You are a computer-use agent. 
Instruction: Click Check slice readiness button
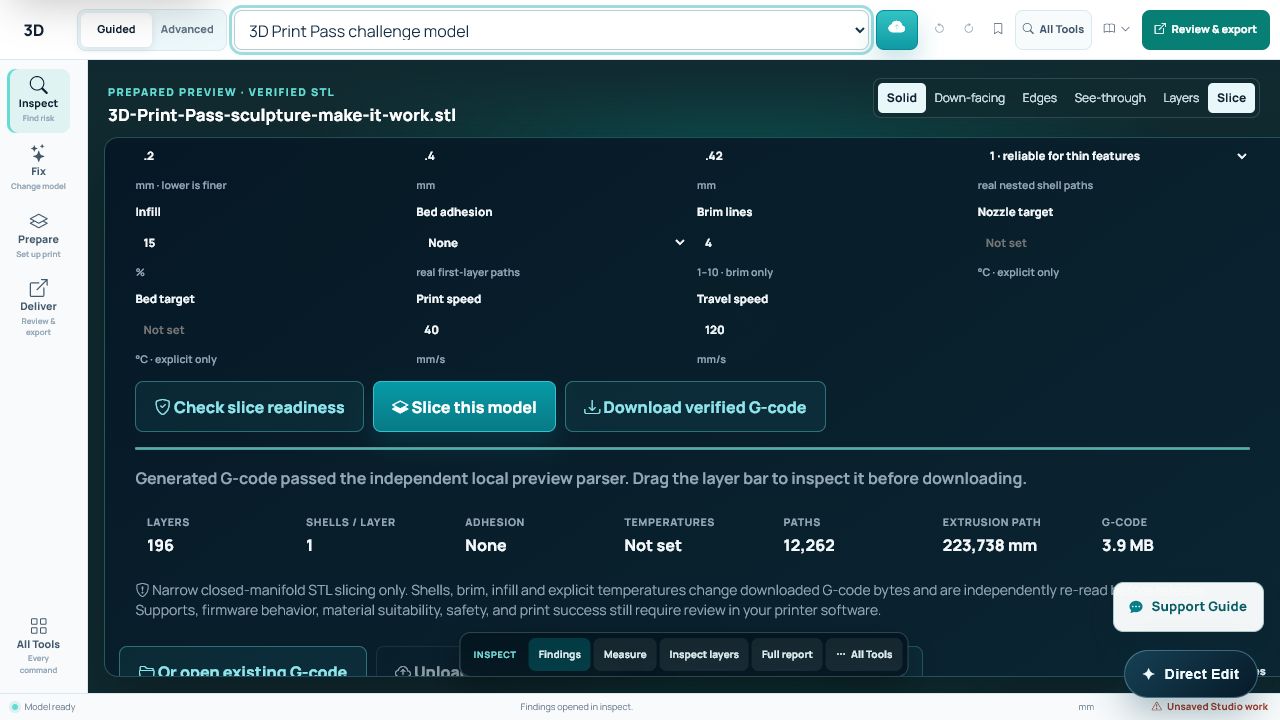pyautogui.click(x=249, y=407)
